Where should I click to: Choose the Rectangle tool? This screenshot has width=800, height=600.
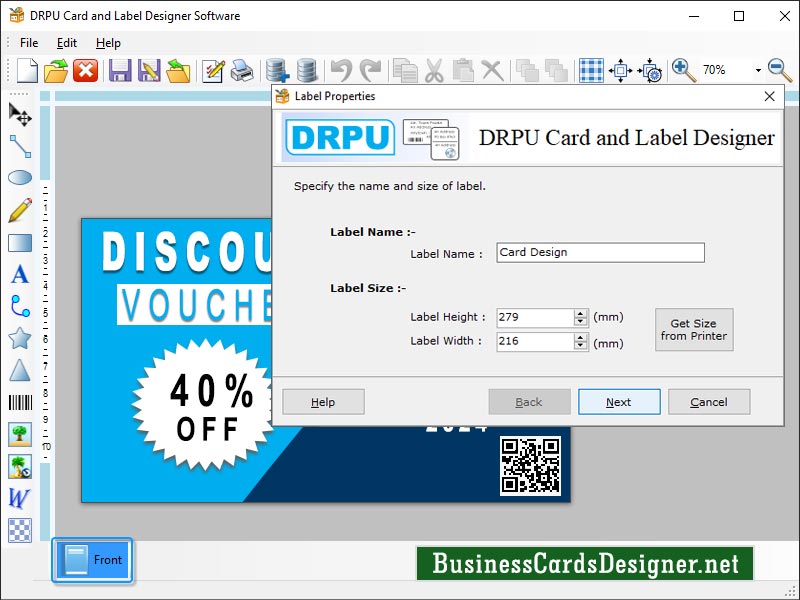[x=18, y=242]
